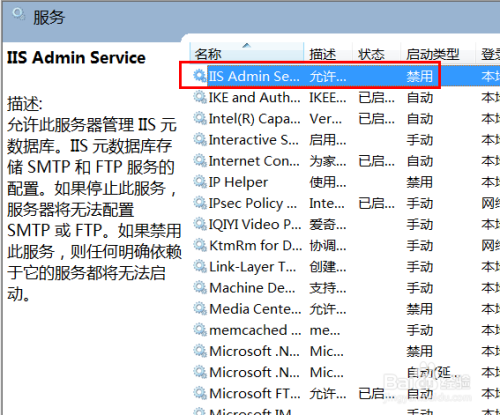The height and width of the screenshot is (415, 500).
Task: Select the IP Helper service name
Action: tap(238, 182)
